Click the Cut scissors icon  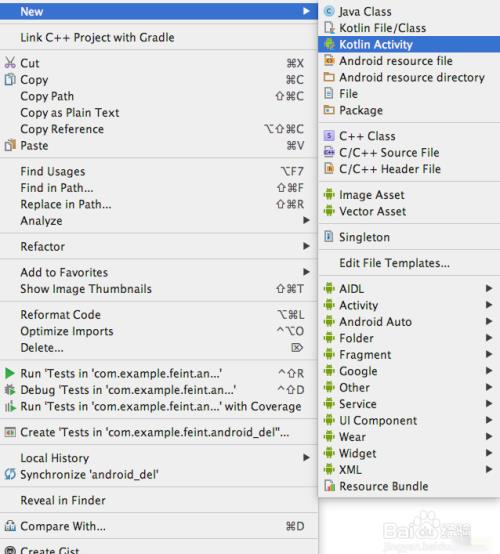[x=10, y=63]
